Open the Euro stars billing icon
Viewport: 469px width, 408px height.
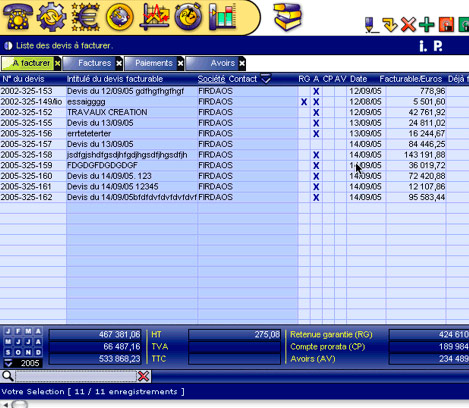[x=86, y=17]
